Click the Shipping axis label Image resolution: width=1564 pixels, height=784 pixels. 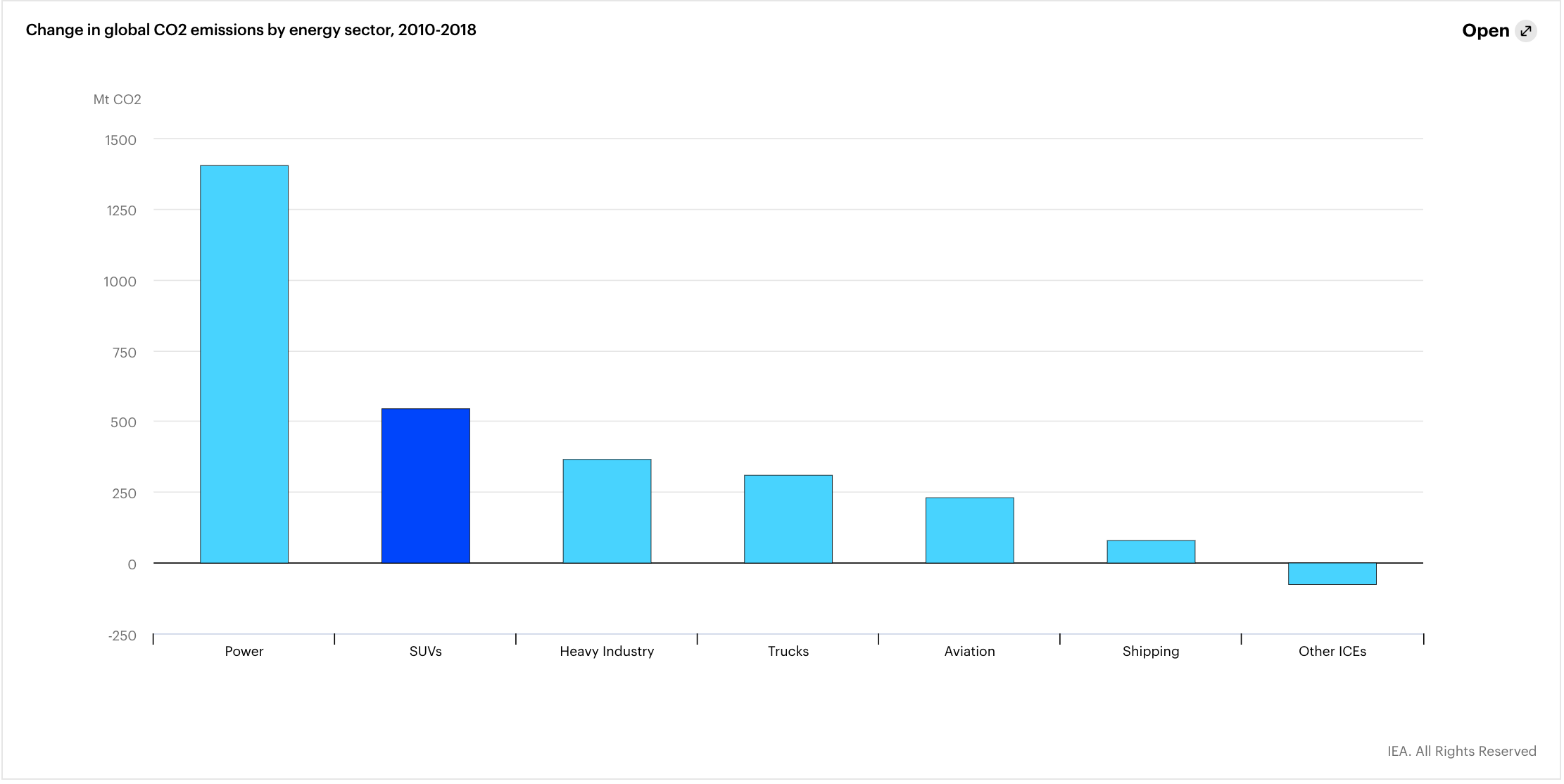click(x=1150, y=651)
